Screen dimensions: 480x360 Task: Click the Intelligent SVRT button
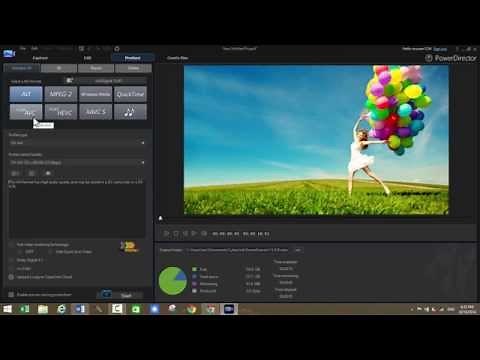tap(109, 81)
